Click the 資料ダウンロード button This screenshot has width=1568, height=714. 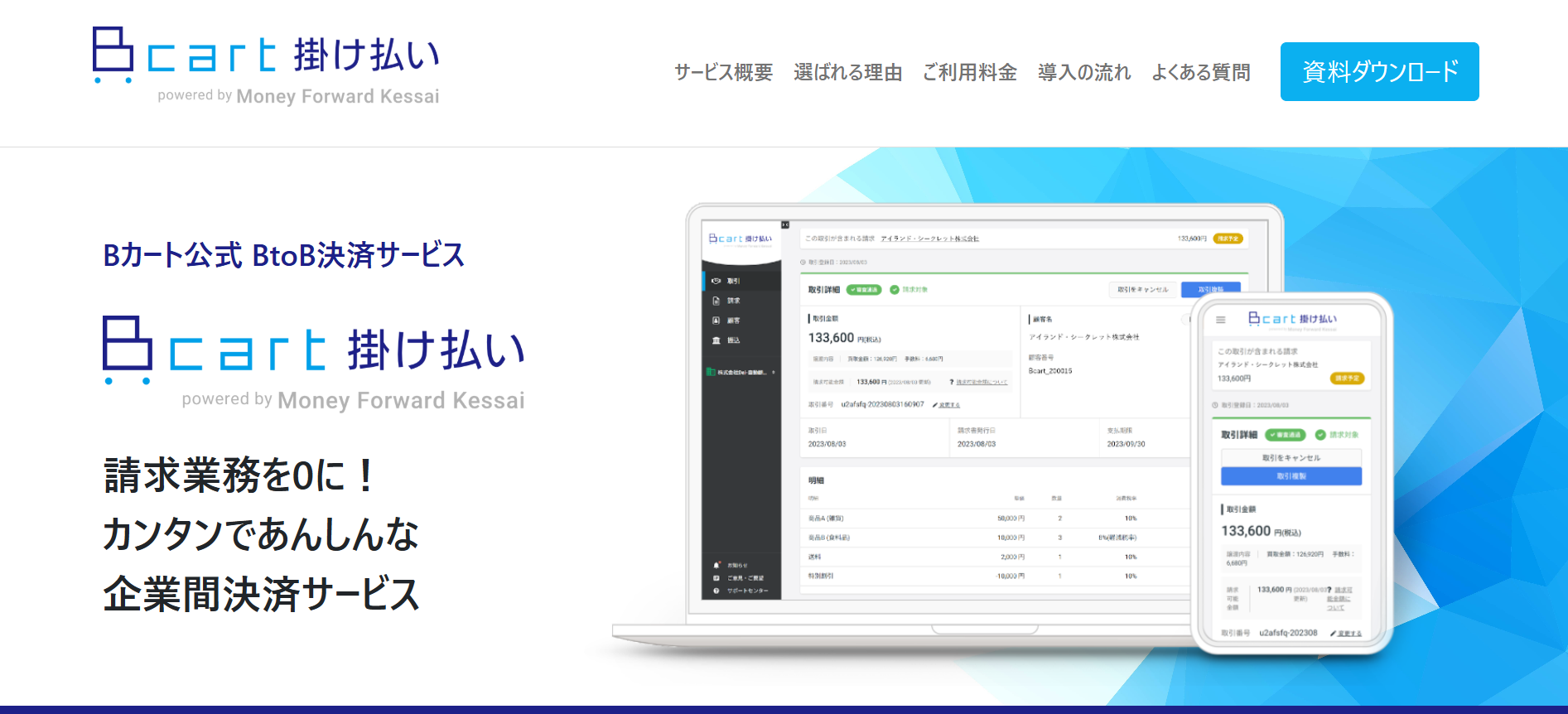coord(1379,71)
